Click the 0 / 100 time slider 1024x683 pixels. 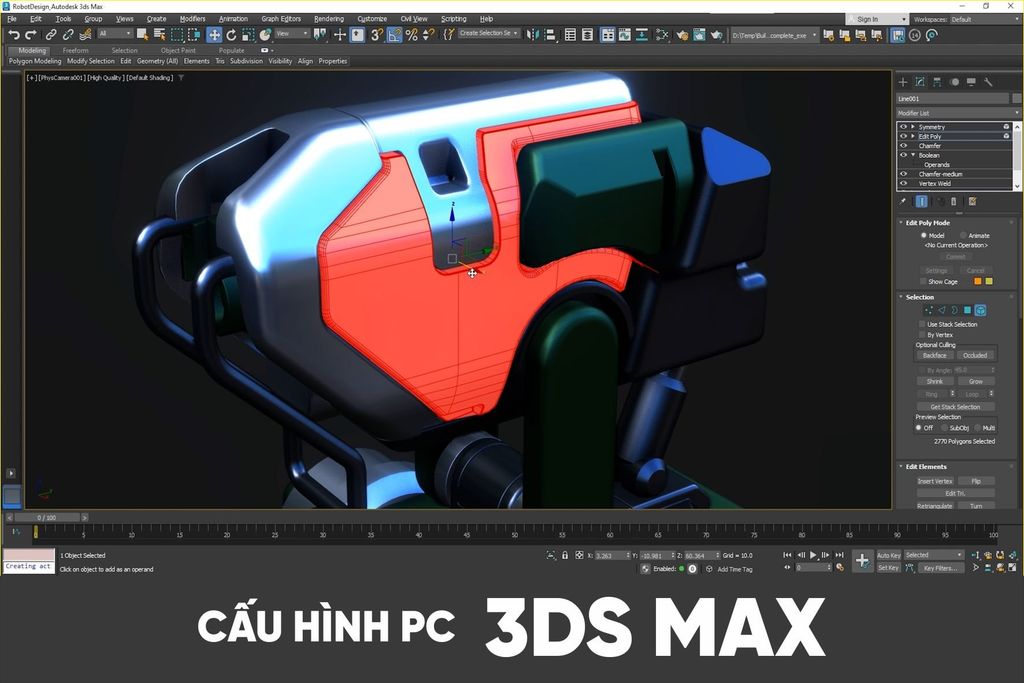[x=47, y=517]
